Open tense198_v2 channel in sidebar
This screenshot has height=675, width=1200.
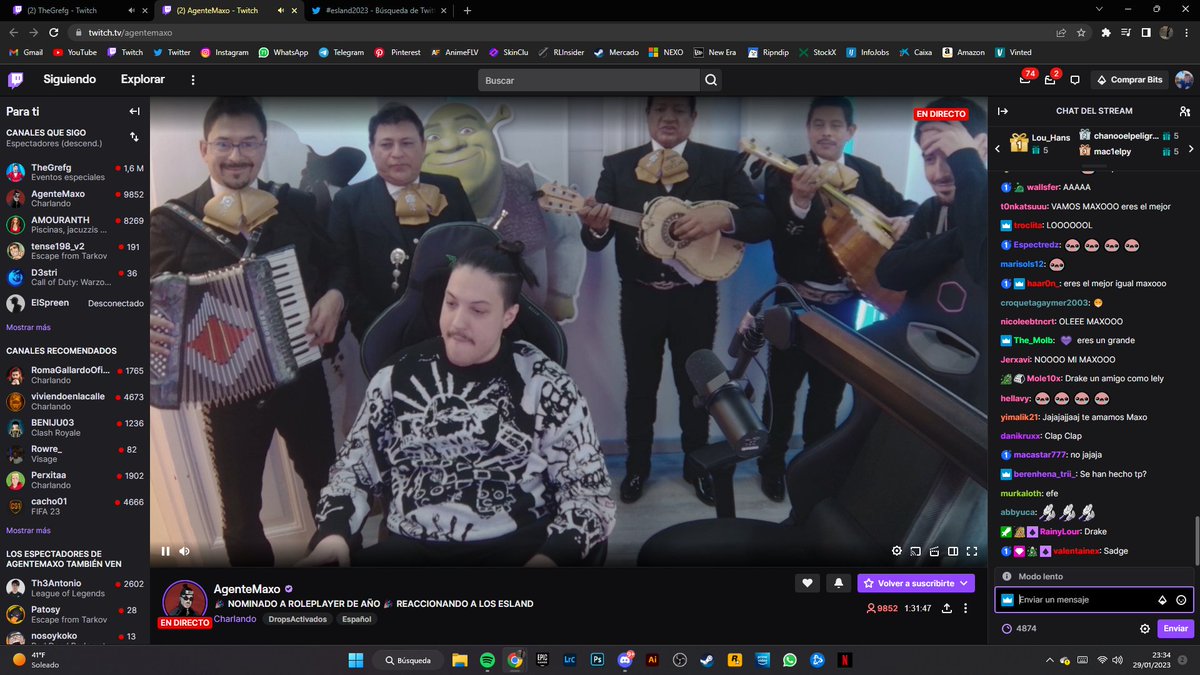tap(75, 251)
